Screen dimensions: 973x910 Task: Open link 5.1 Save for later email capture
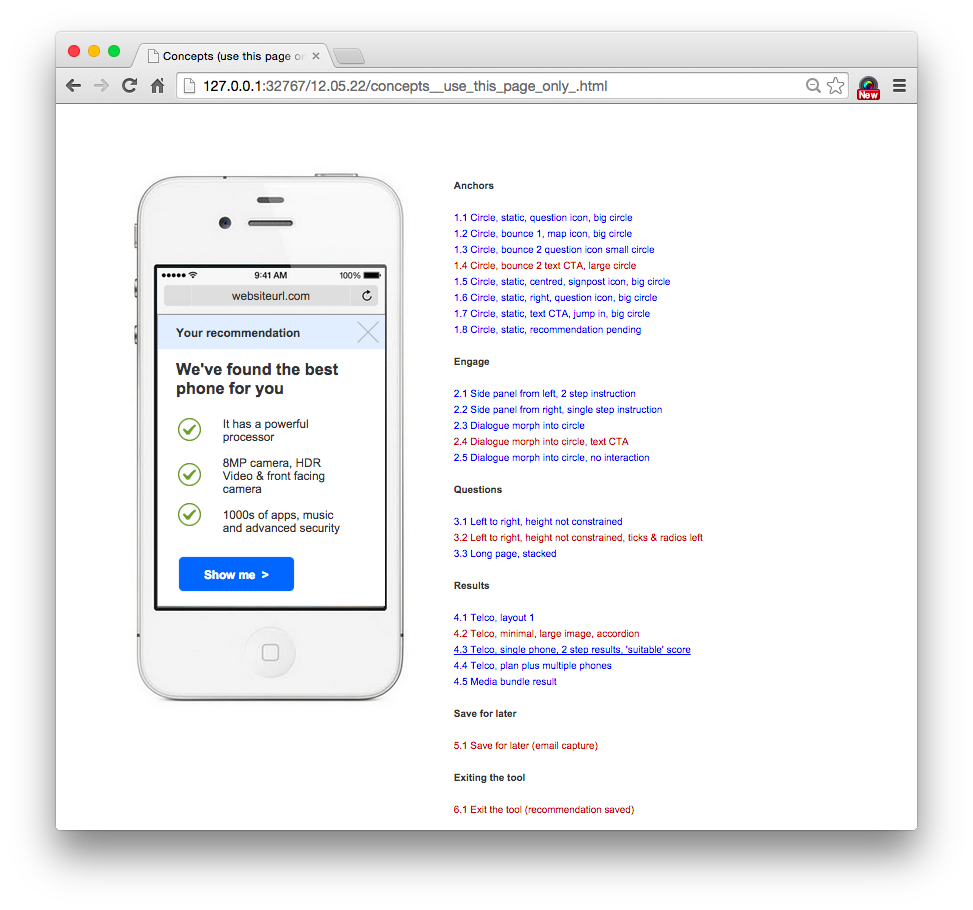coord(526,746)
